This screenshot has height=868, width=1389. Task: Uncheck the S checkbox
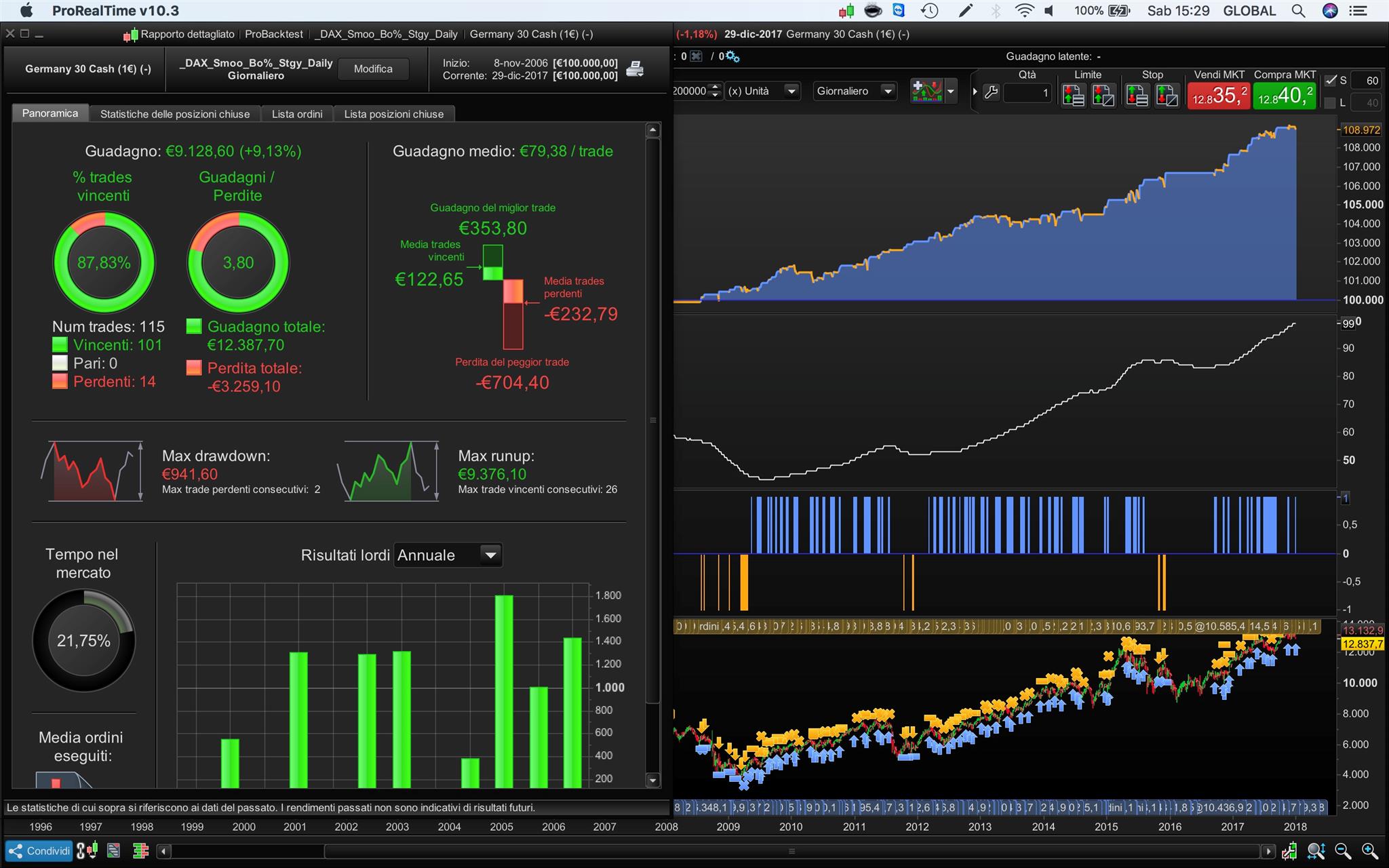(x=1330, y=81)
